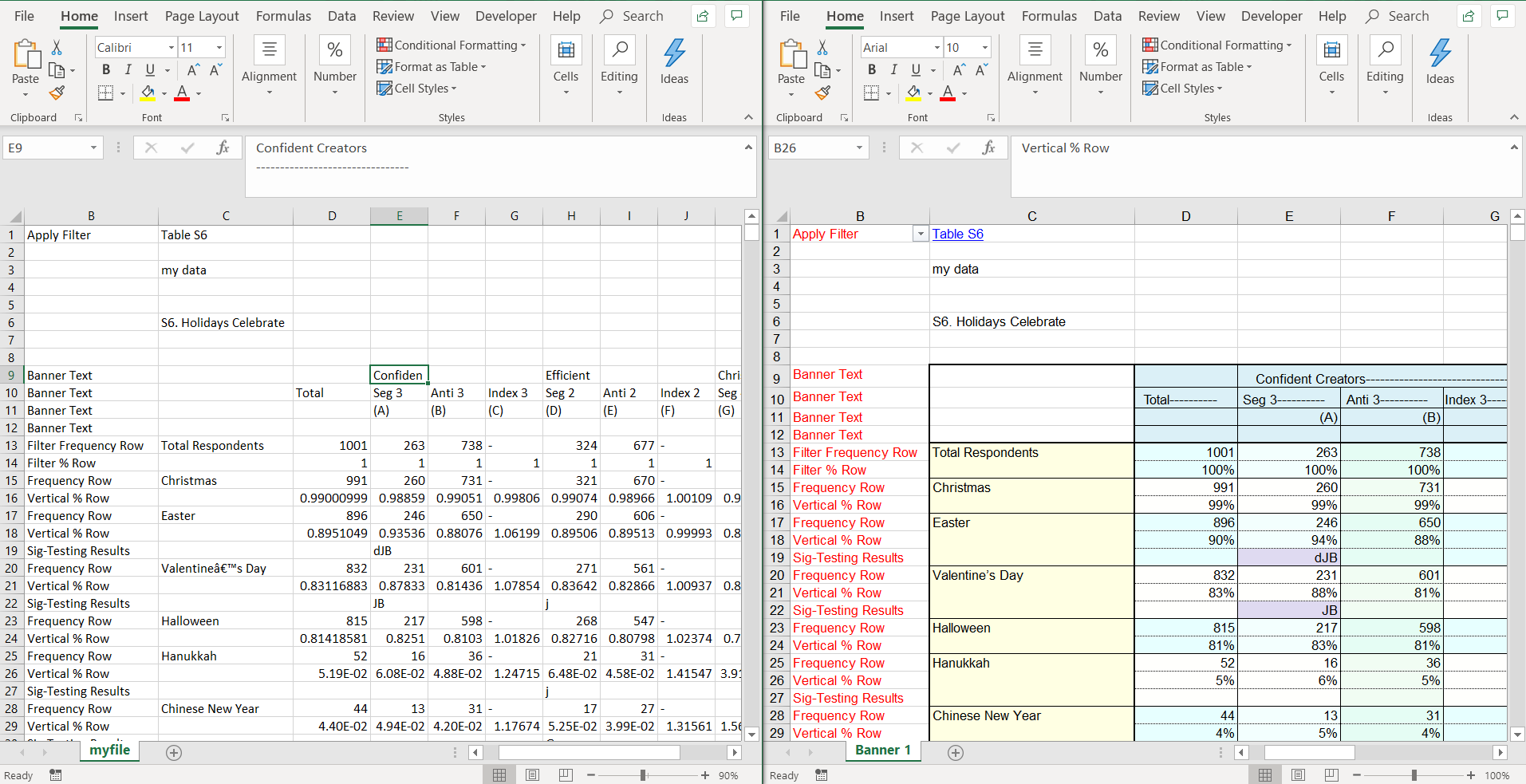The image size is (1526, 784).
Task: Click Copy icon in left window ribbon
Action: coord(57,70)
